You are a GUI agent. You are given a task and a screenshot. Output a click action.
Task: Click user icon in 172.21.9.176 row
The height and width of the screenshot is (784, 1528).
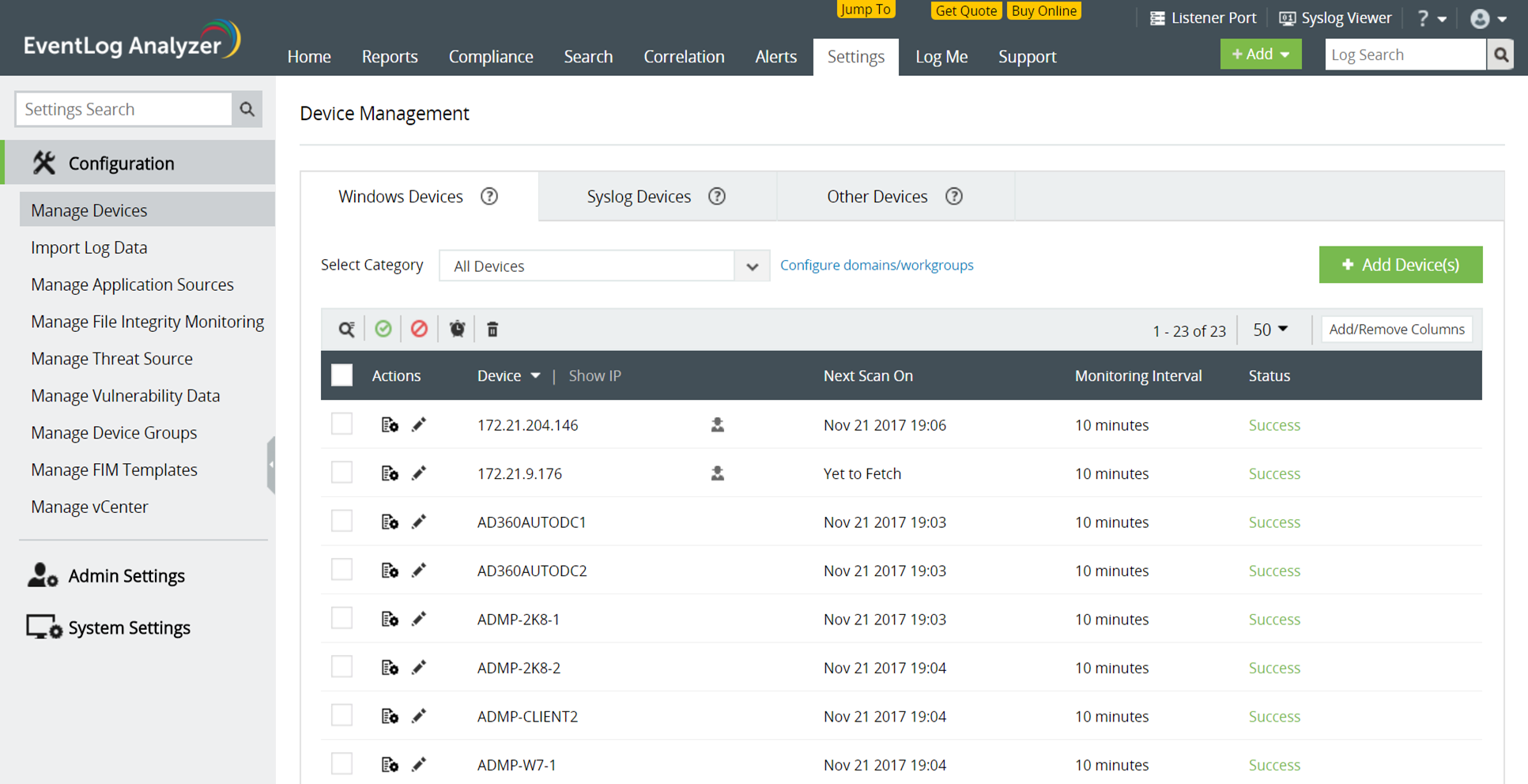pos(717,473)
